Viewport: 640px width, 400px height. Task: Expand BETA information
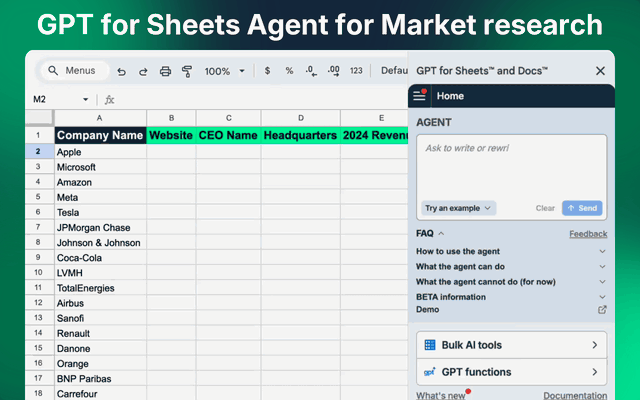511,297
